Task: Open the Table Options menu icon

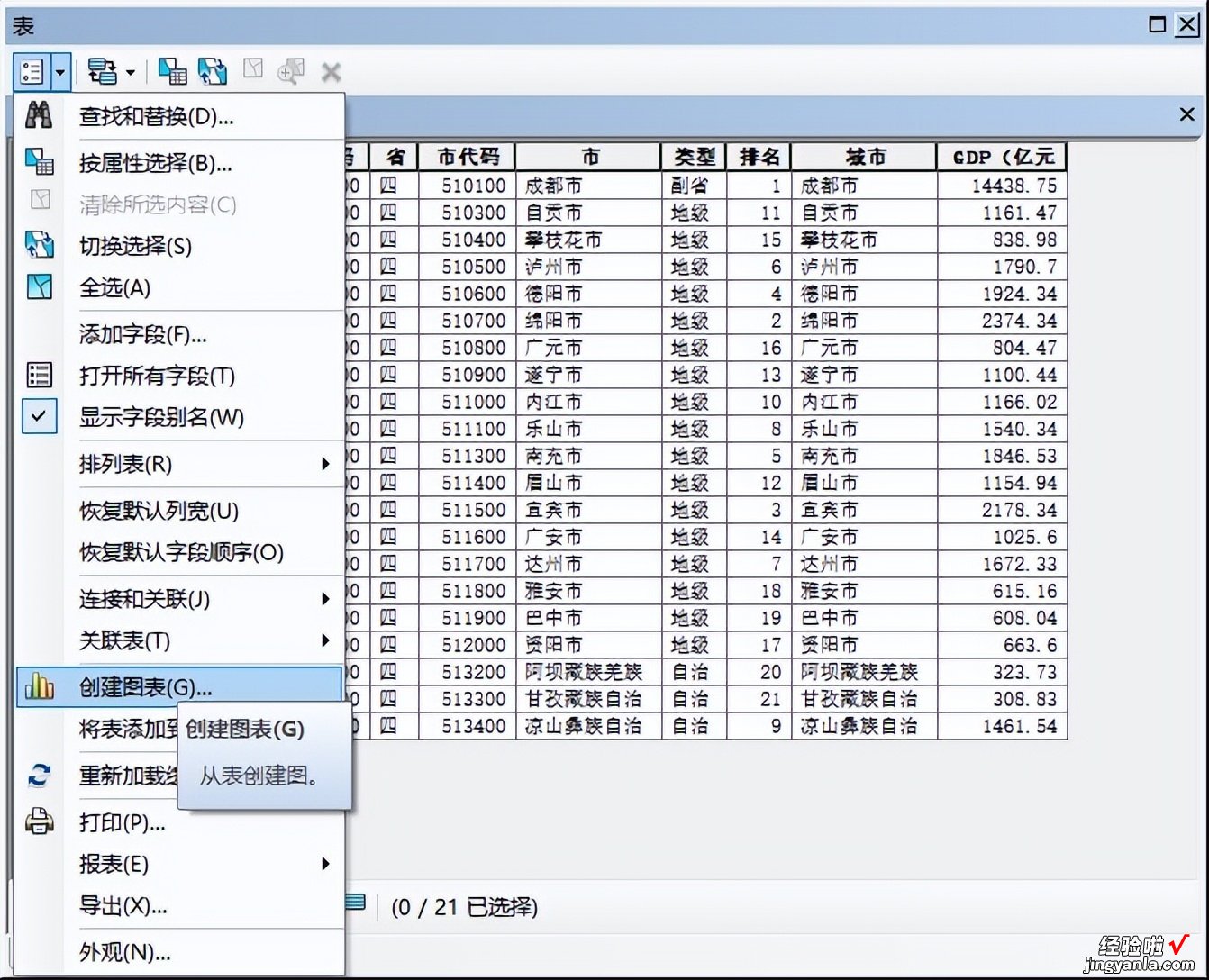Action: 32,71
